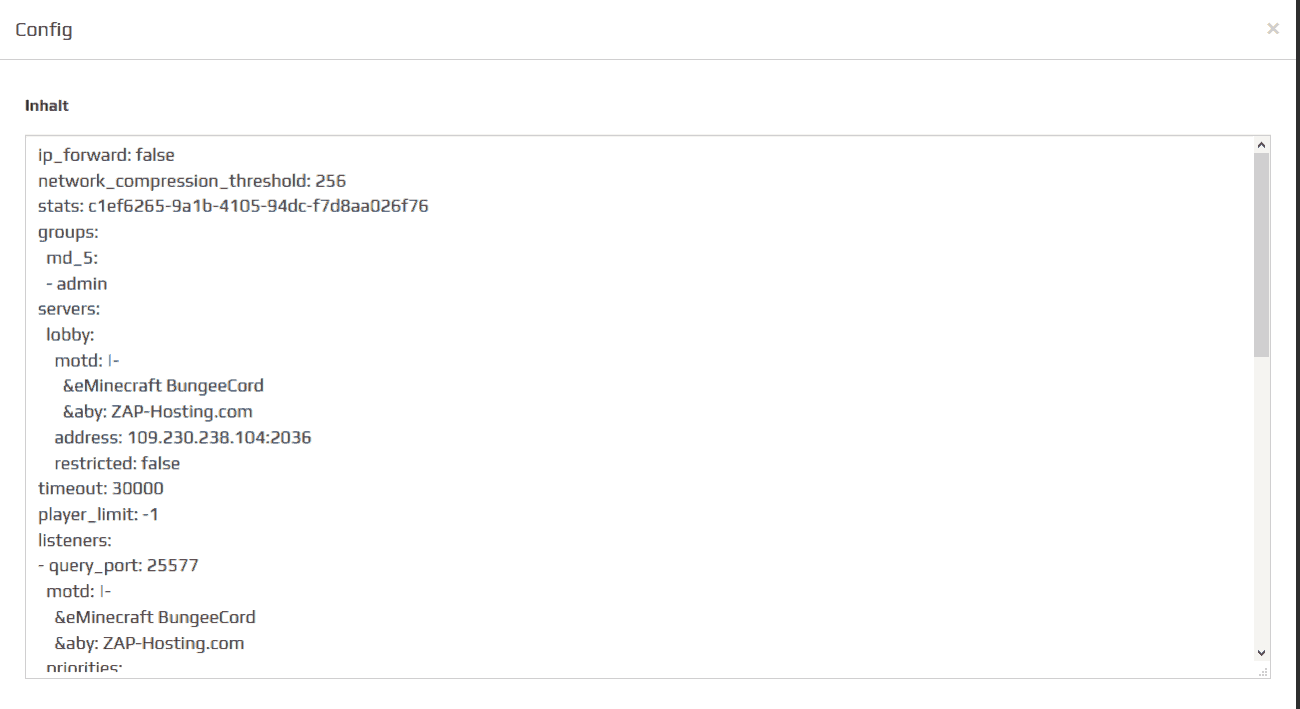Click the "- admin" entry line

[x=77, y=283]
